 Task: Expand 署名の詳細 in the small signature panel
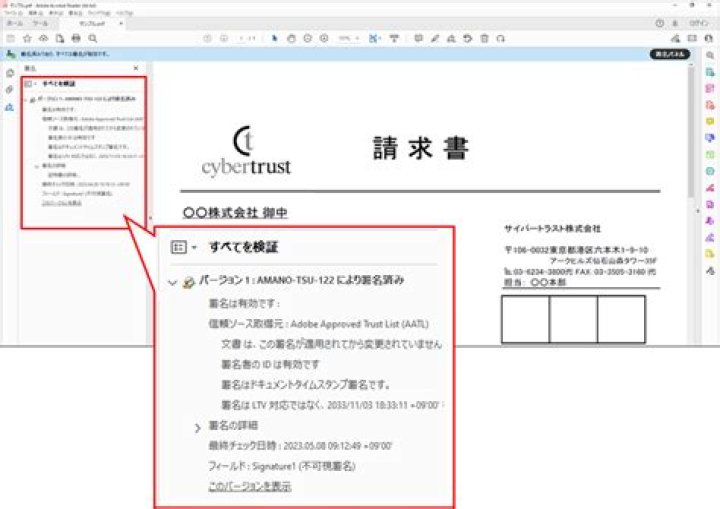[37, 166]
